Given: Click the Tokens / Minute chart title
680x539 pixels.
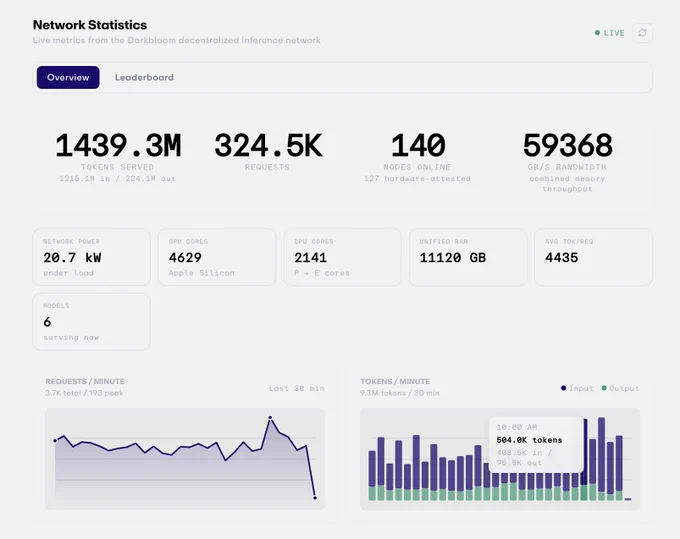Looking at the screenshot, I should pyautogui.click(x=395, y=381).
